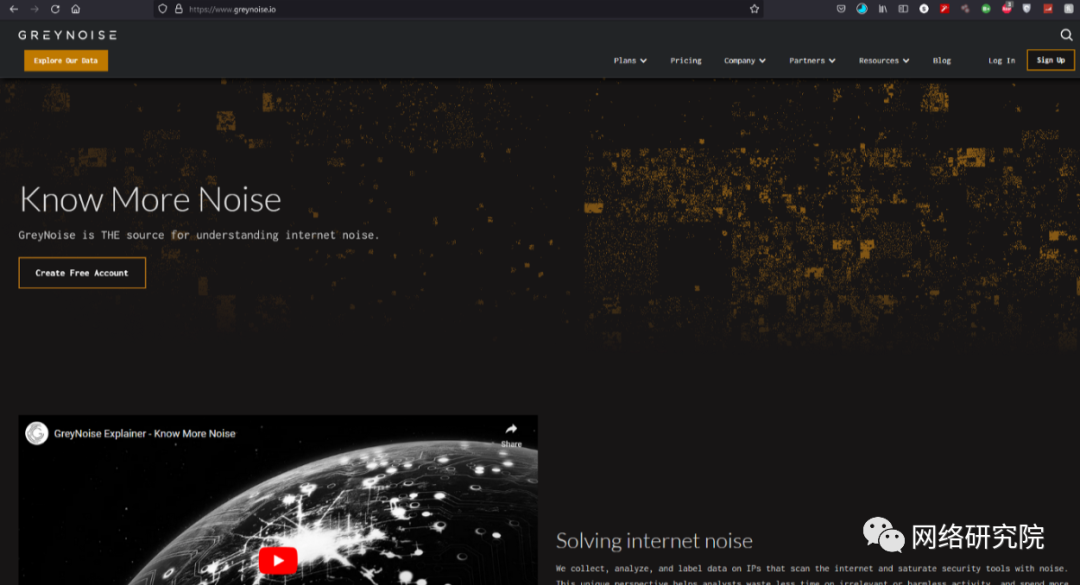Open the browser Library icon
The height and width of the screenshot is (585, 1080).
882,9
